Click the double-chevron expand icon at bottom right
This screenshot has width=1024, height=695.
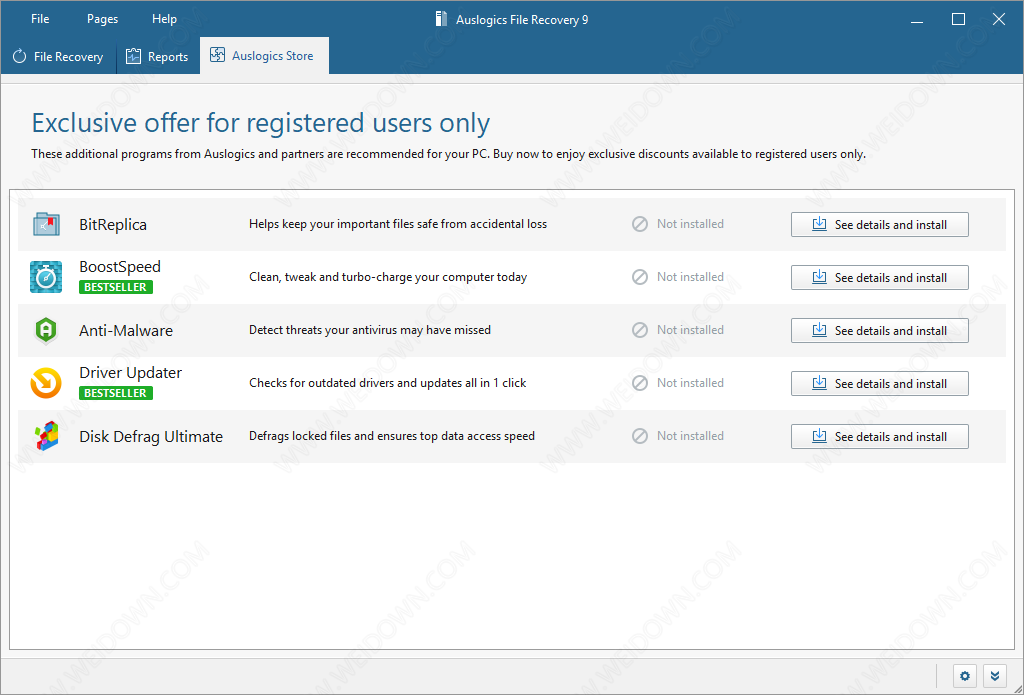995,676
